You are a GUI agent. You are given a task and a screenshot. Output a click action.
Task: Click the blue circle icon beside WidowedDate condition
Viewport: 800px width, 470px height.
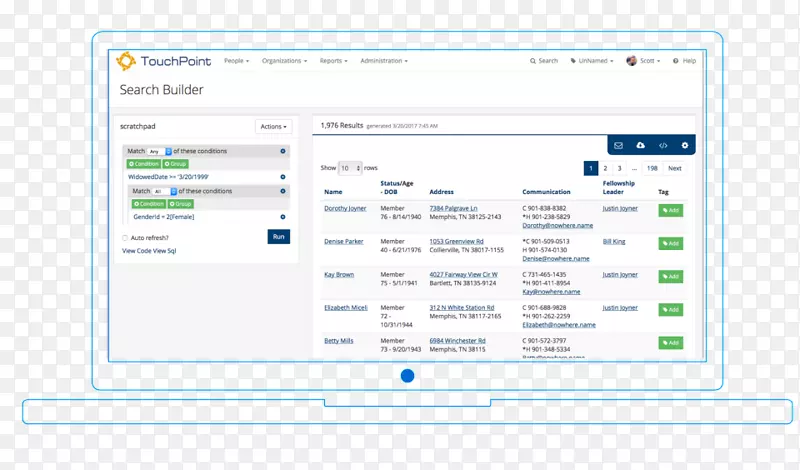pyautogui.click(x=283, y=176)
